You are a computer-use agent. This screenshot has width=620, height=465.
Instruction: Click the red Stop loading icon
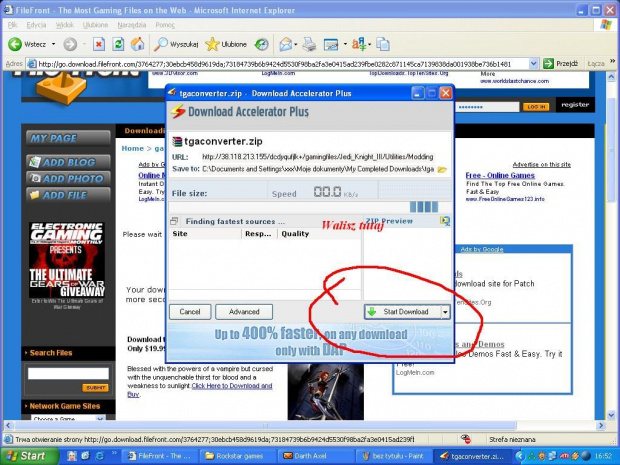[x=99, y=44]
